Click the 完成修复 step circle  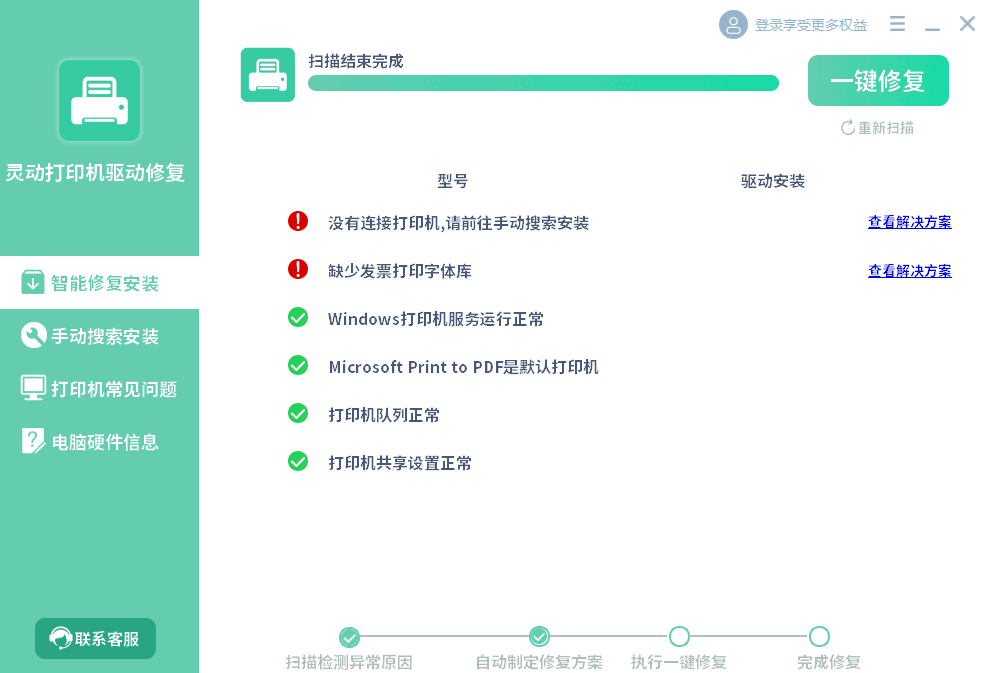[x=819, y=636]
